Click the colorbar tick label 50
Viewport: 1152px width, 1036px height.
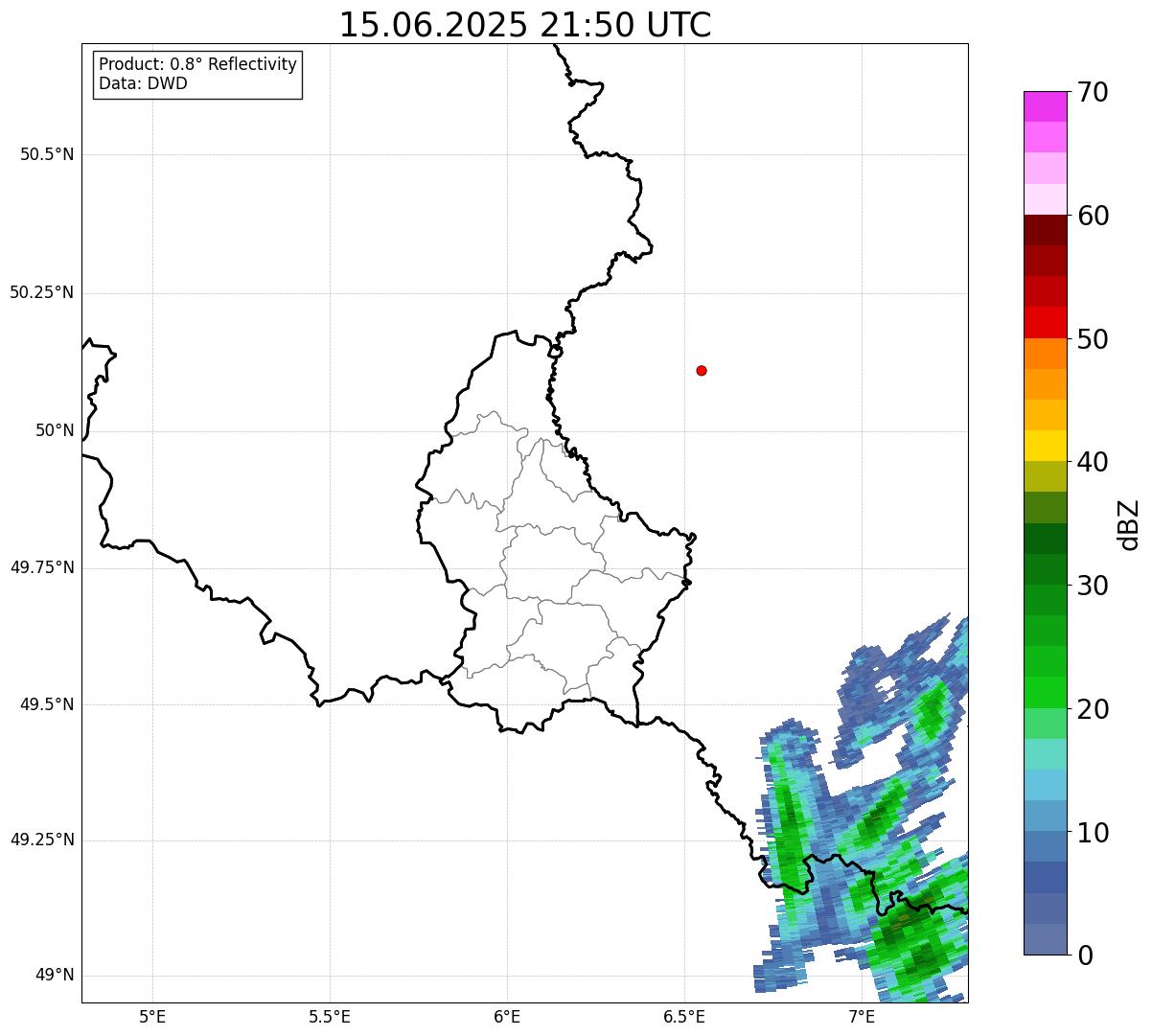coord(1093,340)
